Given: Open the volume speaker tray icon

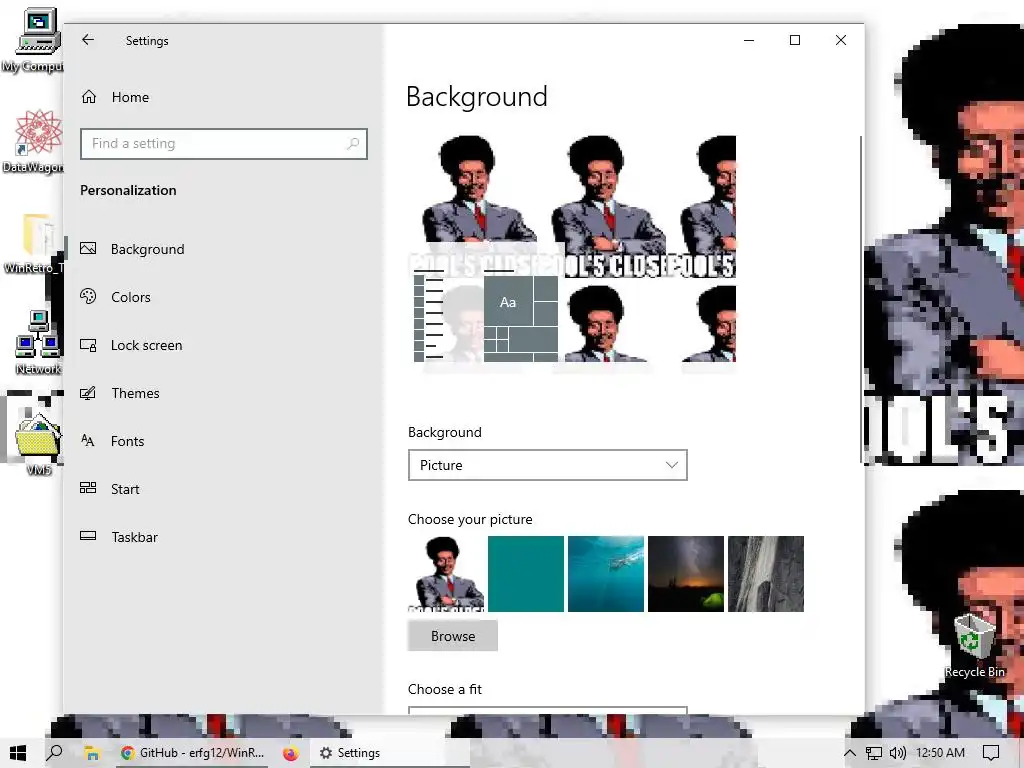Looking at the screenshot, I should coord(898,753).
